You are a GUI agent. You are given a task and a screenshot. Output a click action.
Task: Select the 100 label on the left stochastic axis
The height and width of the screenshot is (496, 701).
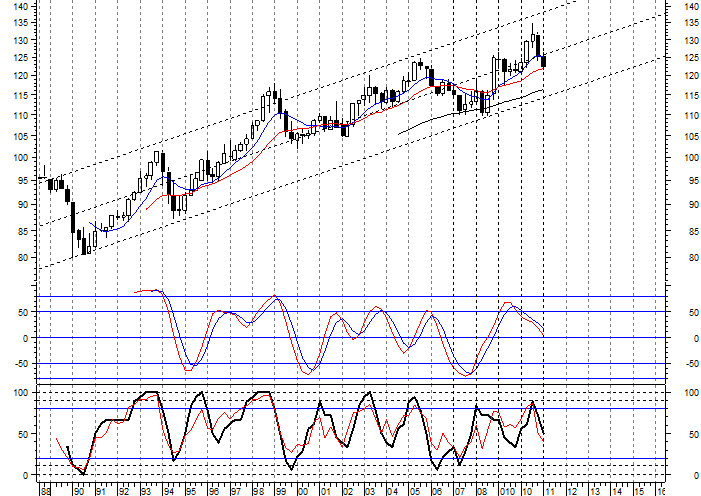(20, 393)
